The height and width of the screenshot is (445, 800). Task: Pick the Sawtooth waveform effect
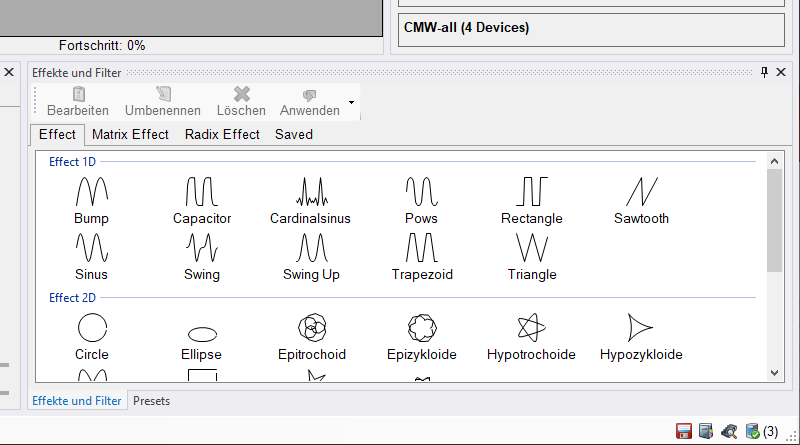pyautogui.click(x=641, y=191)
